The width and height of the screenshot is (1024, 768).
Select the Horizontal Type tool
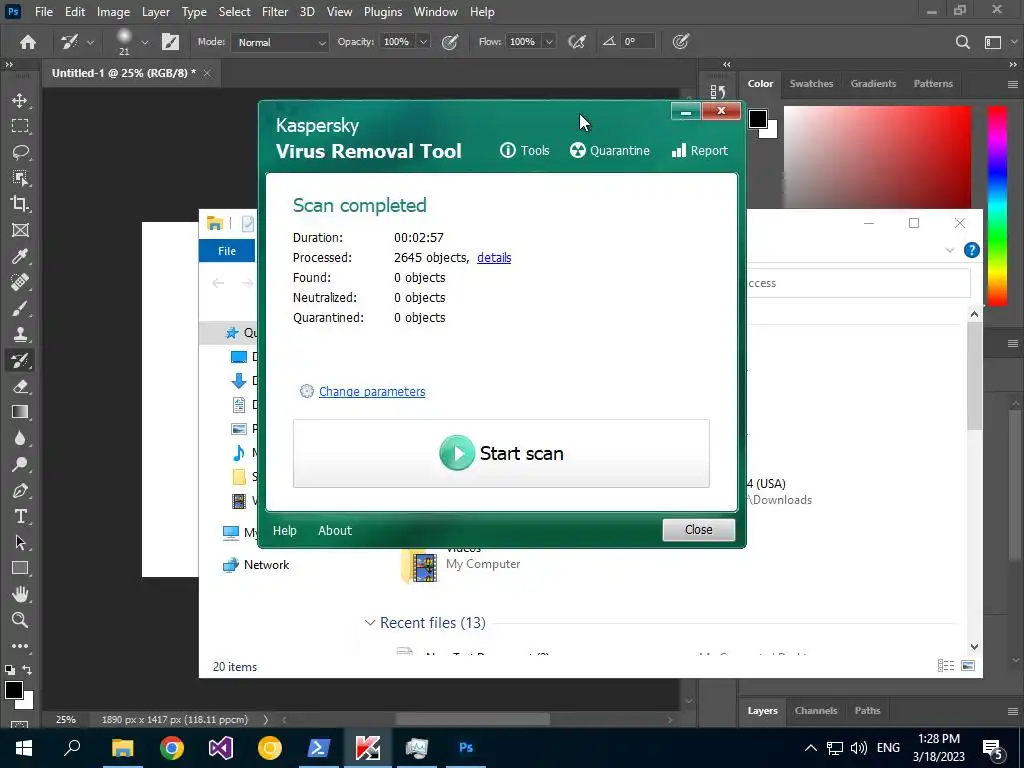(x=20, y=517)
